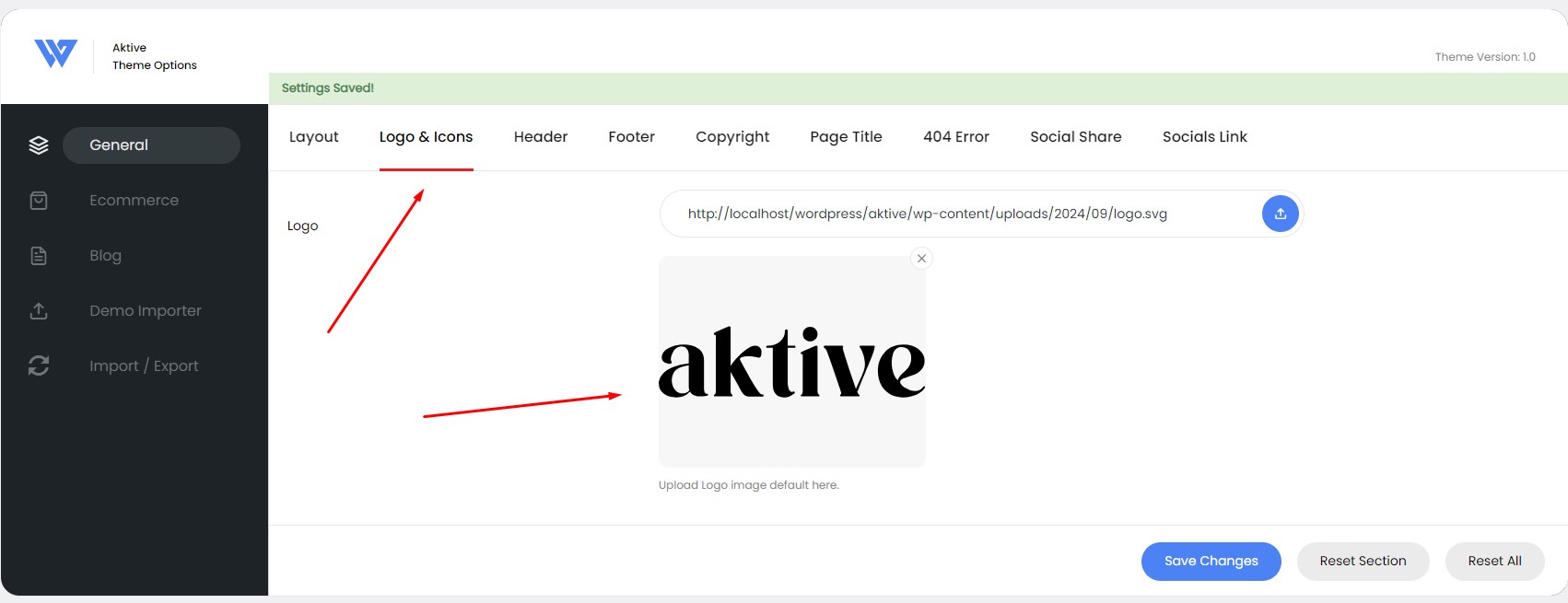Click the Save Changes button
1568x603 pixels.
pyautogui.click(x=1211, y=562)
